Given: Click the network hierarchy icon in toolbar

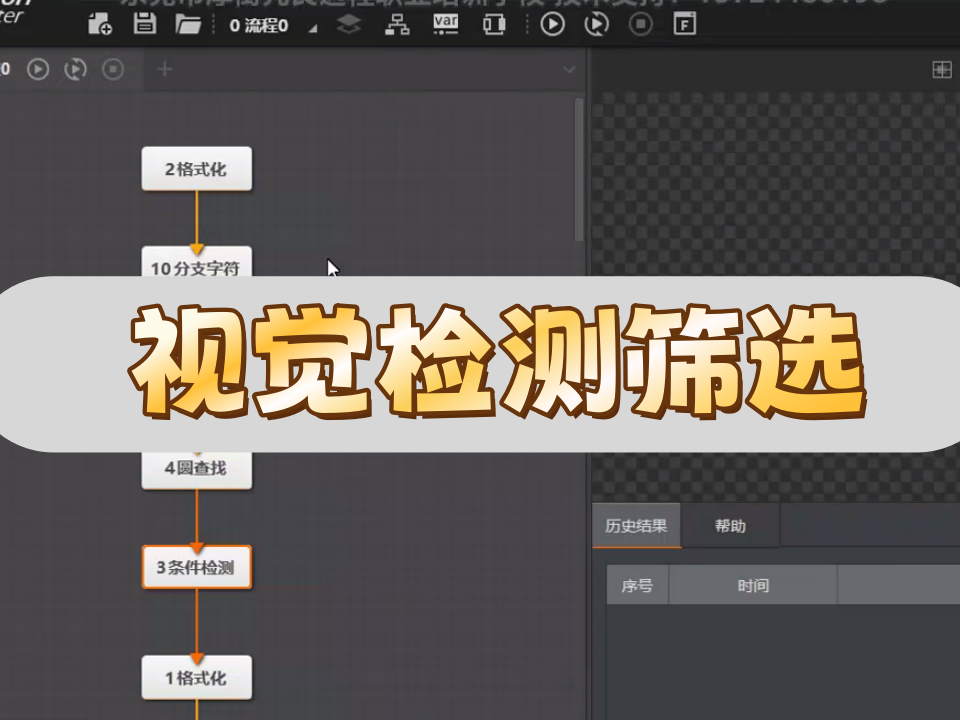Looking at the screenshot, I should click(397, 25).
